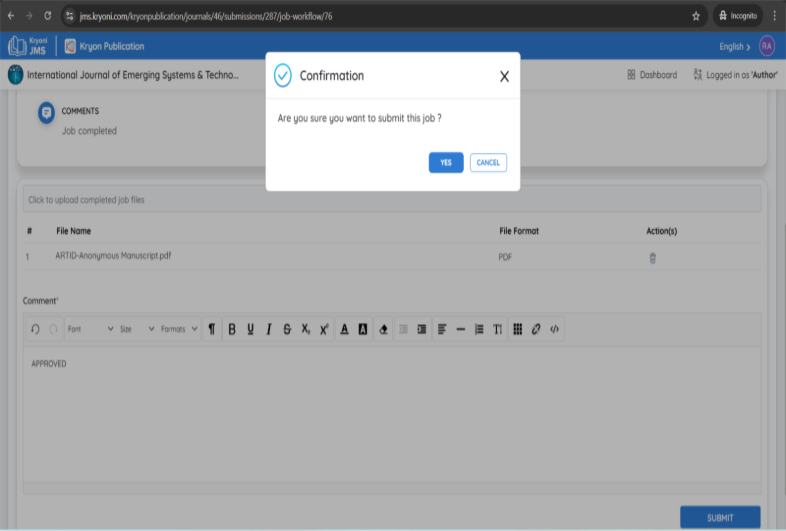Delete the ARTID-Anonymous Manuscript.pdf file

tap(653, 258)
